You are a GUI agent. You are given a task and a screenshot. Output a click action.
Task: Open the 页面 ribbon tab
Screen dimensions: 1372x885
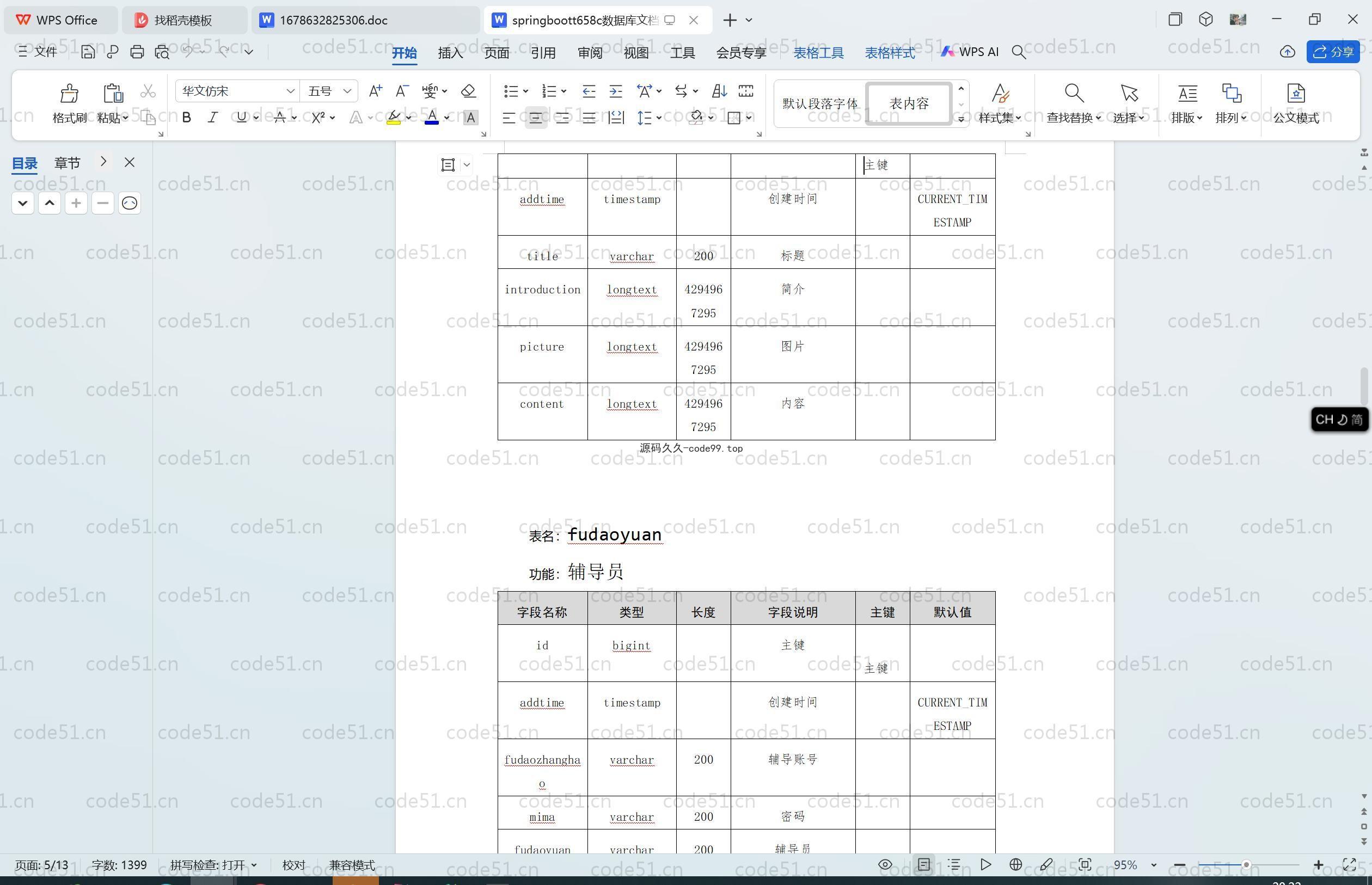coord(497,53)
